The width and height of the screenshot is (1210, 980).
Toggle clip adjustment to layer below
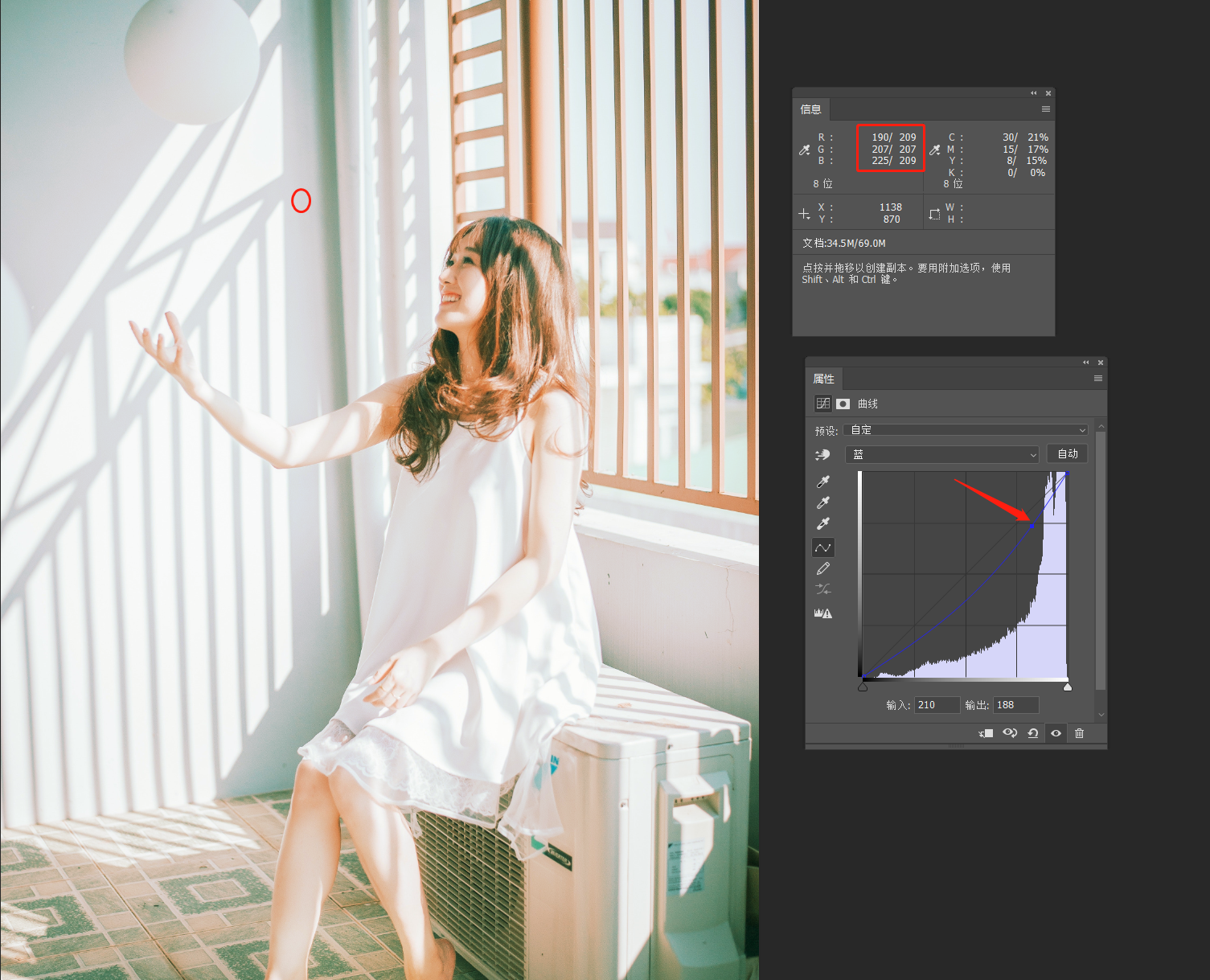[986, 733]
